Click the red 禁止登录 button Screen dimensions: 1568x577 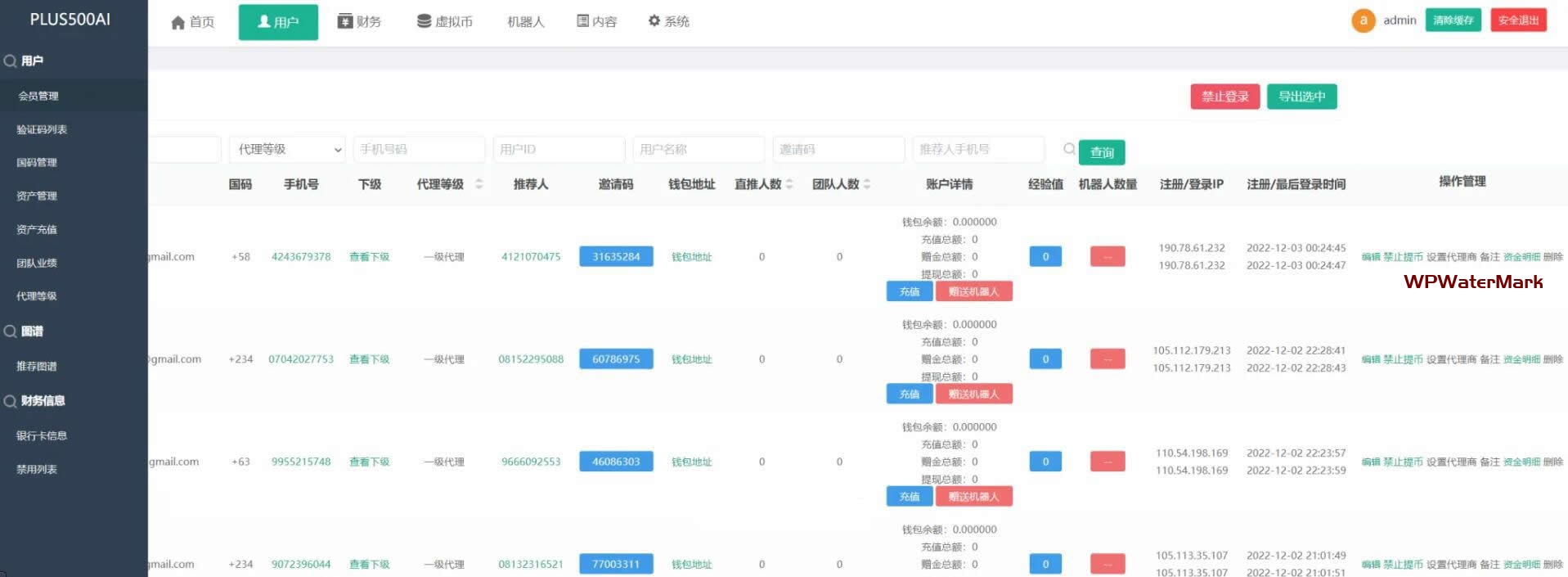pyautogui.click(x=1224, y=97)
